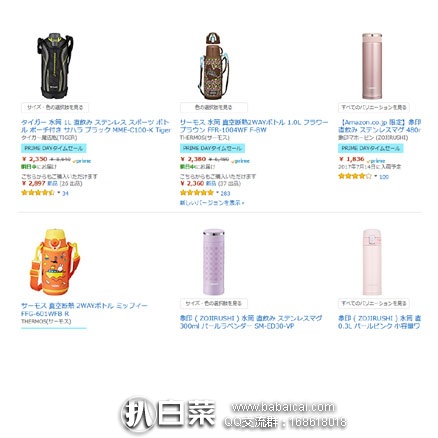The width and height of the screenshot is (438, 438).
Task: Open the Amazon.co.jp limited Zojirushi title link
Action: 380,126
